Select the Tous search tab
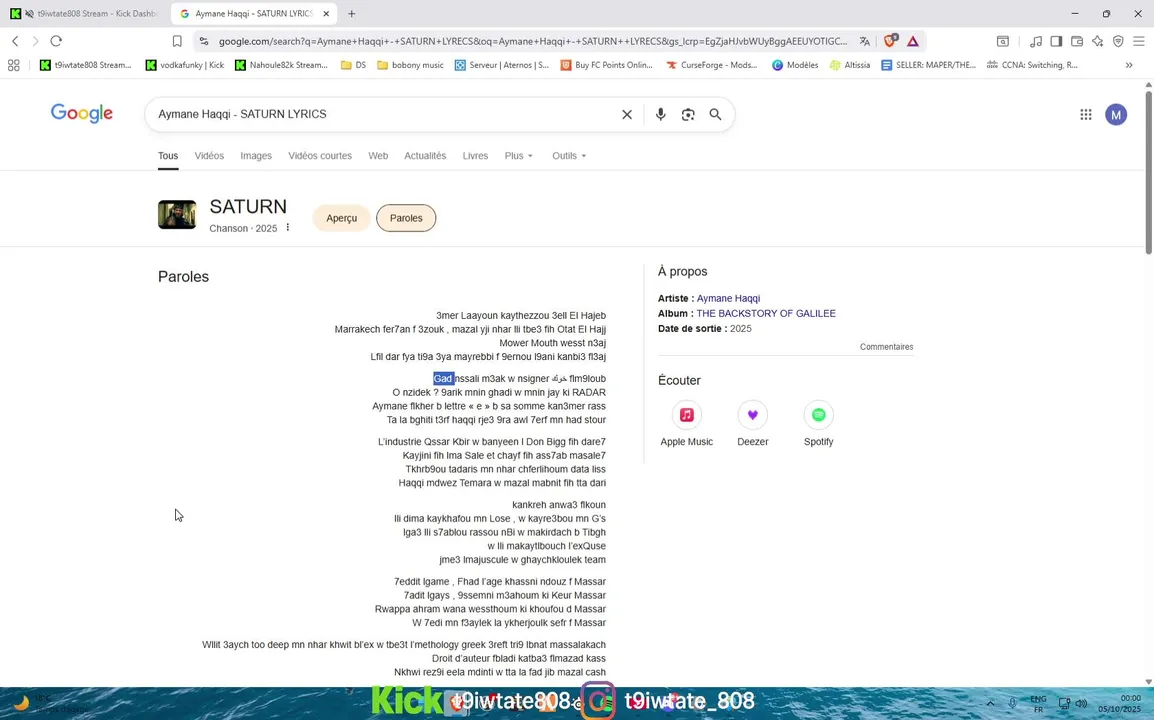 coord(168,155)
